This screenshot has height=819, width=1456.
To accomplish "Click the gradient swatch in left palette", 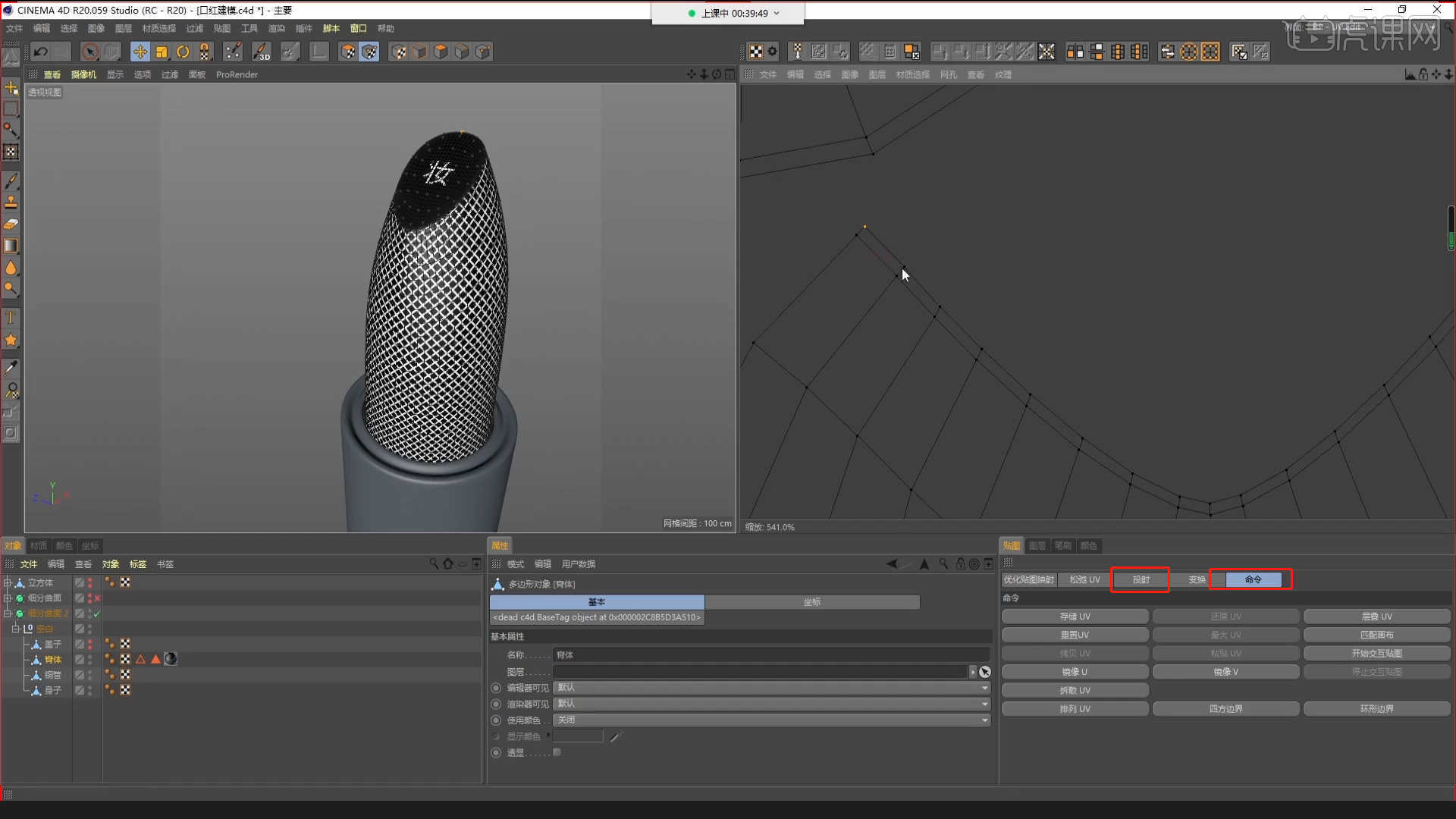I will point(11,246).
